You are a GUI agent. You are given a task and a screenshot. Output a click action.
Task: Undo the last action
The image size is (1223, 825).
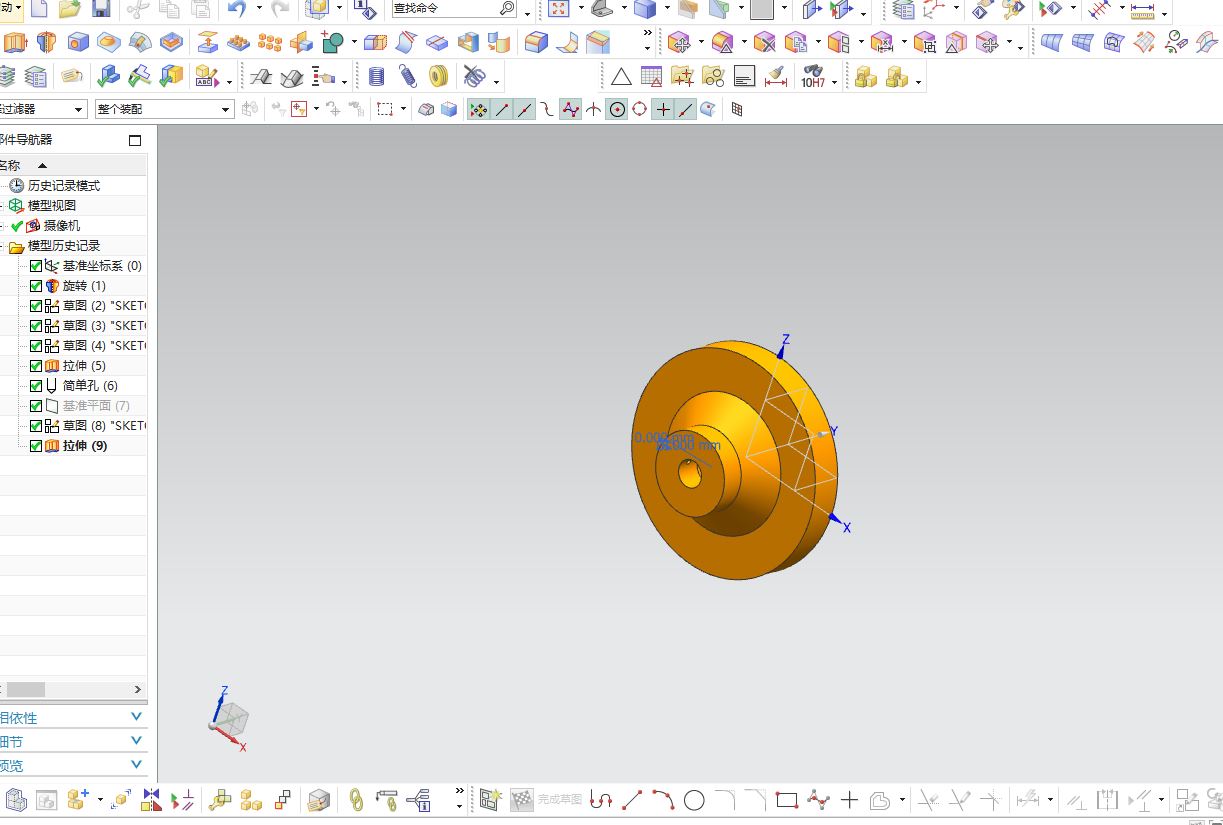click(x=237, y=10)
